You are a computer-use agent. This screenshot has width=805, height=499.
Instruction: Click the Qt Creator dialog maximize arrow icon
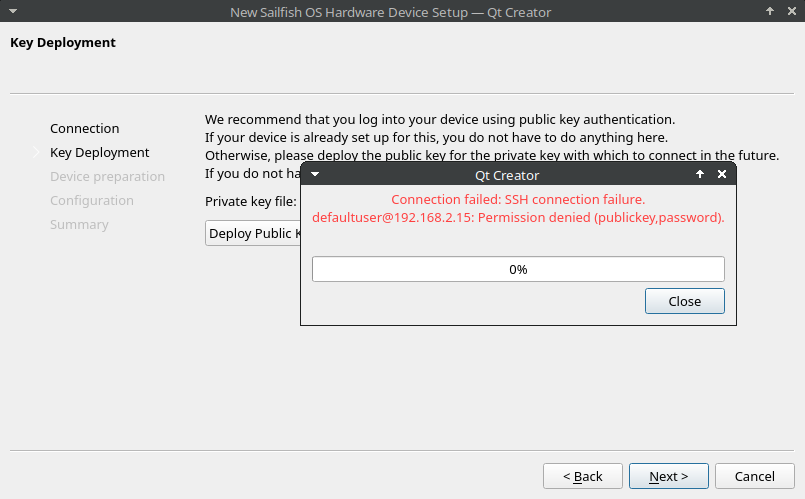coord(700,175)
